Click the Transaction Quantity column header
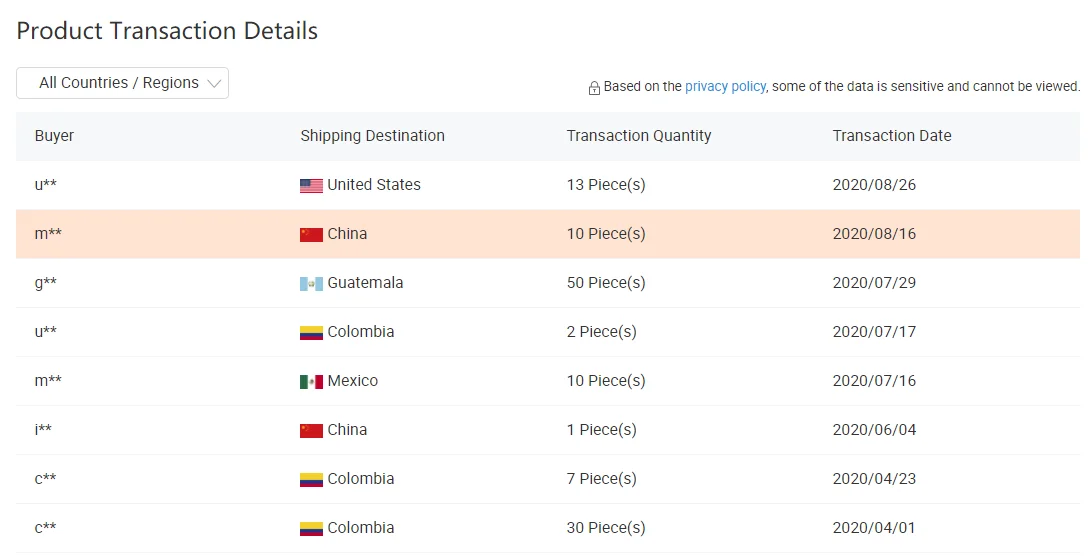Viewport: 1091px width, 557px height. 638,136
